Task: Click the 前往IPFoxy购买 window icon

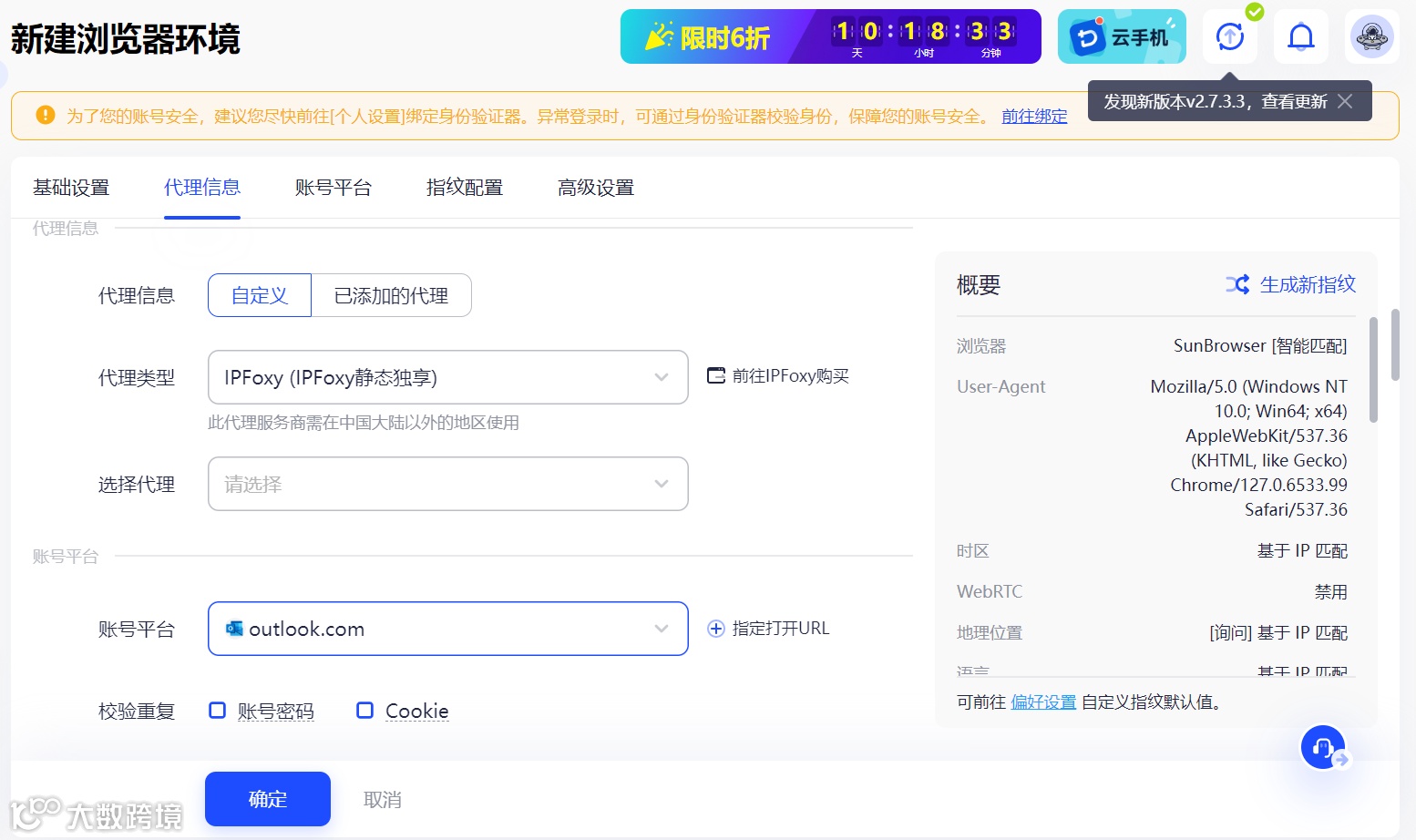Action: (x=717, y=375)
